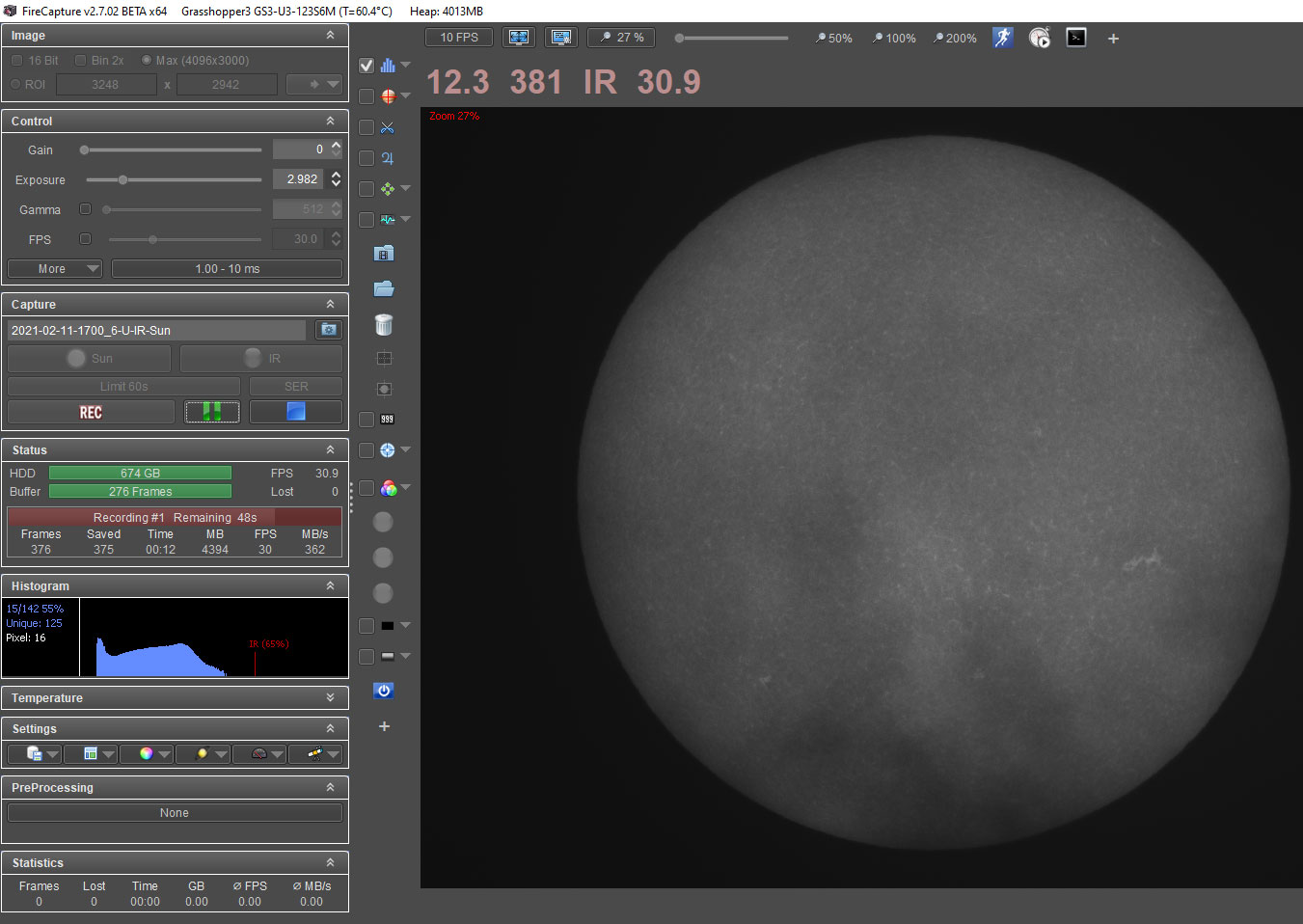Collapse the Control panel
Viewport: 1303px width, 924px height.
330,122
